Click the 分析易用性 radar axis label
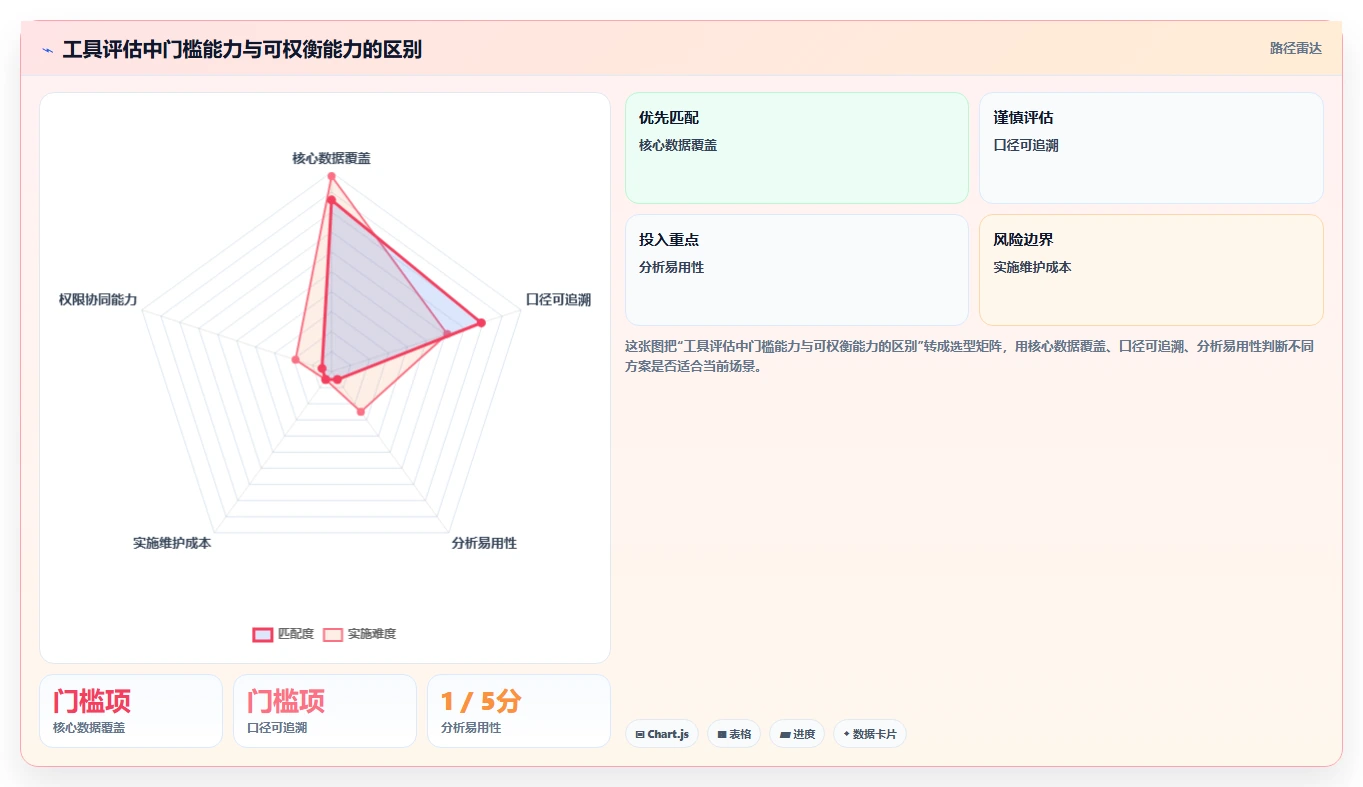 tap(484, 543)
